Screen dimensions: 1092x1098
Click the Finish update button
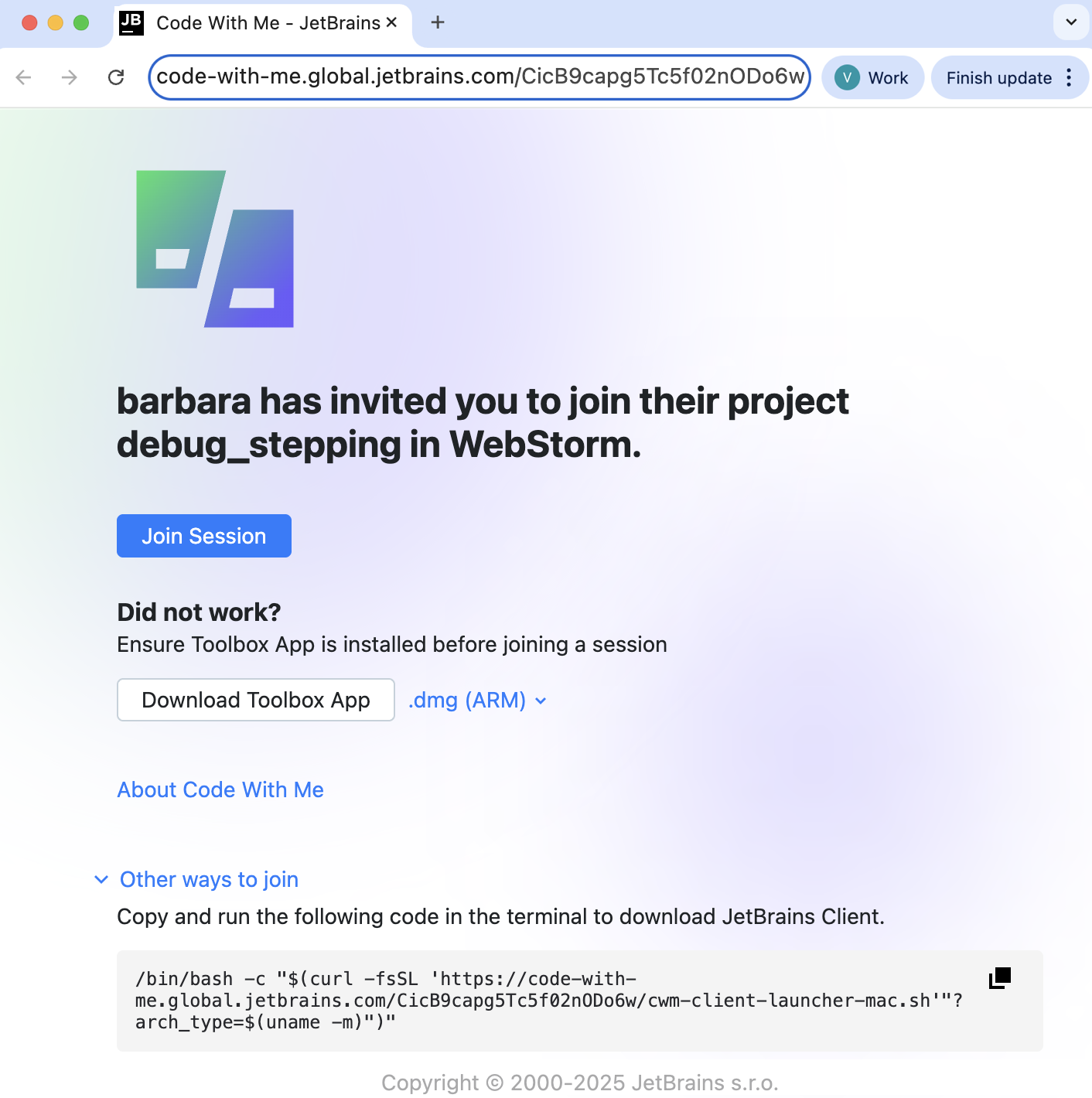[1000, 77]
